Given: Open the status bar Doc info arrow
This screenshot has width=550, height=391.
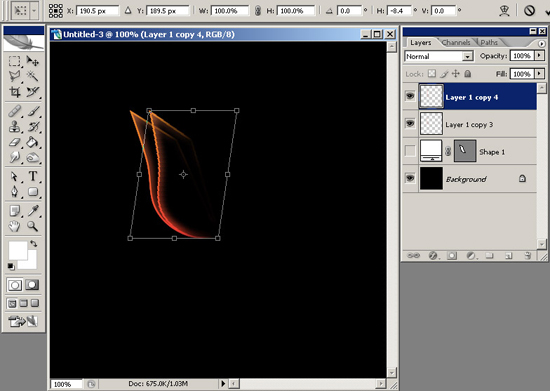Looking at the screenshot, I should (x=223, y=384).
